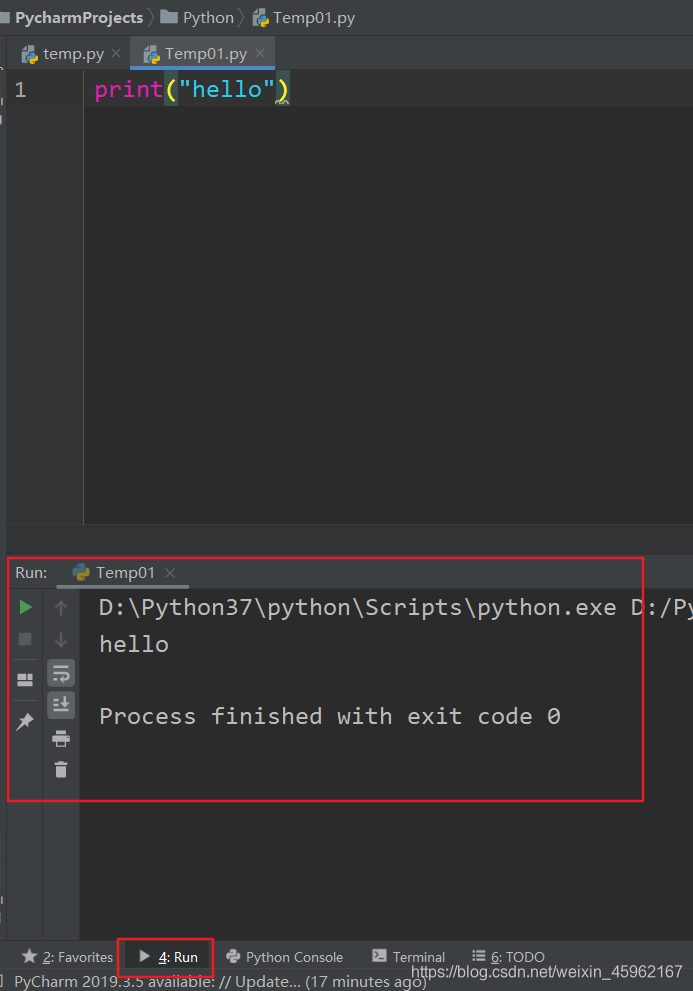
Task: Toggle Soft-Wrap in Run console
Action: 61,673
